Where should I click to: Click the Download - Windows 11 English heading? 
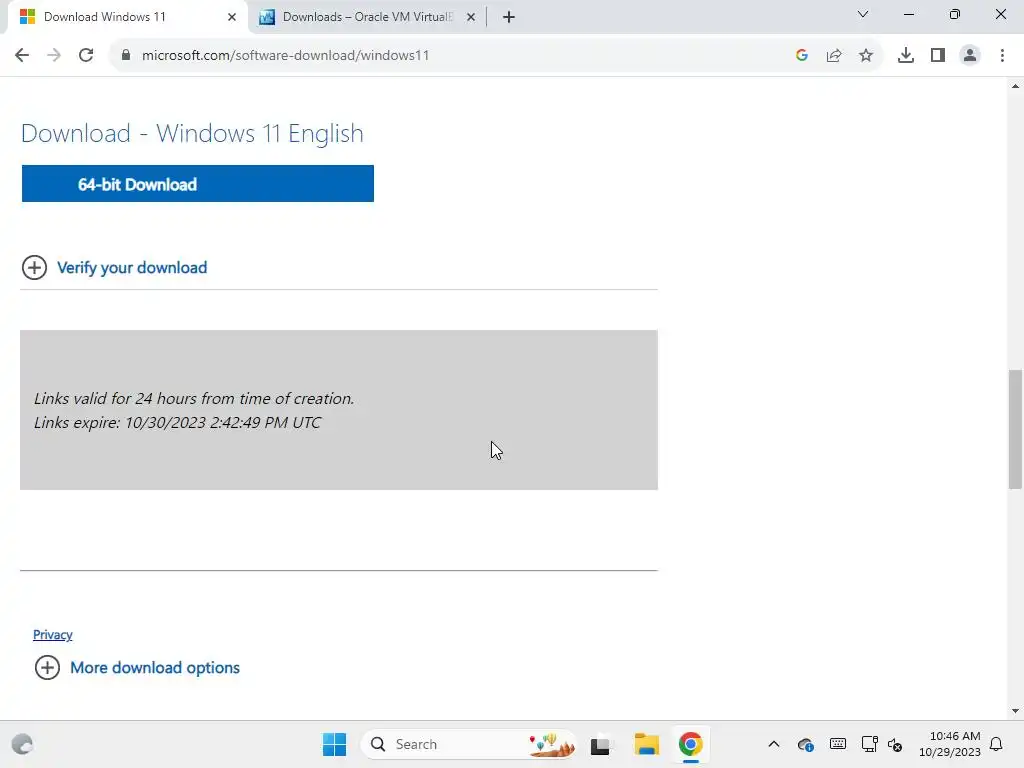click(192, 133)
